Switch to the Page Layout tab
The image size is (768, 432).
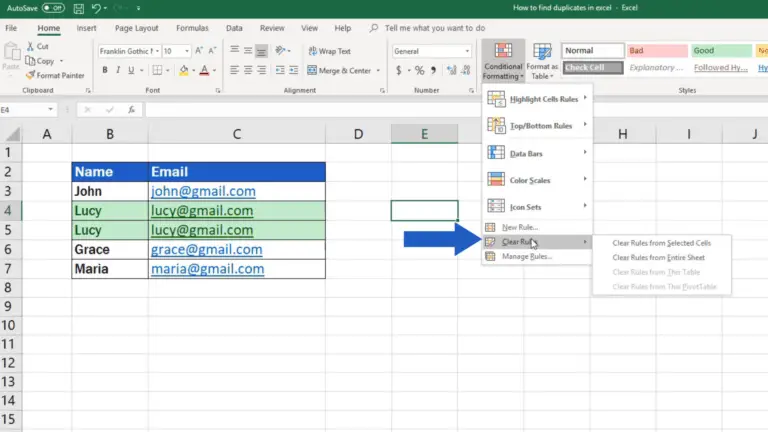pyautogui.click(x=136, y=28)
